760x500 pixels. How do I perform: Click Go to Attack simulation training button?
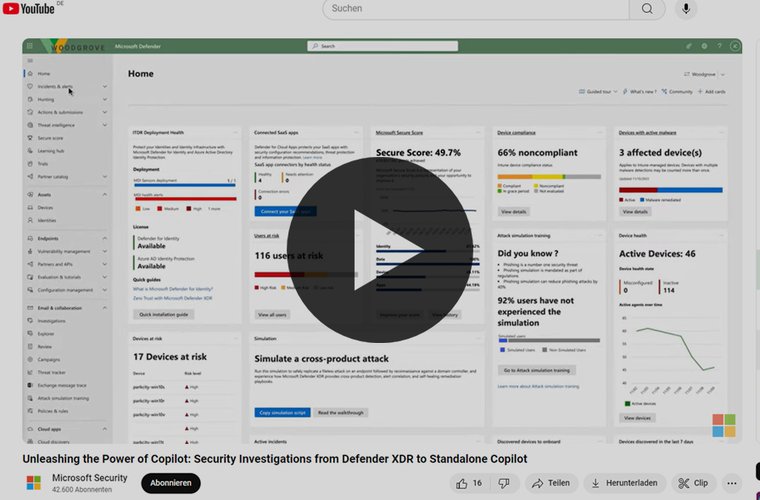click(x=537, y=370)
